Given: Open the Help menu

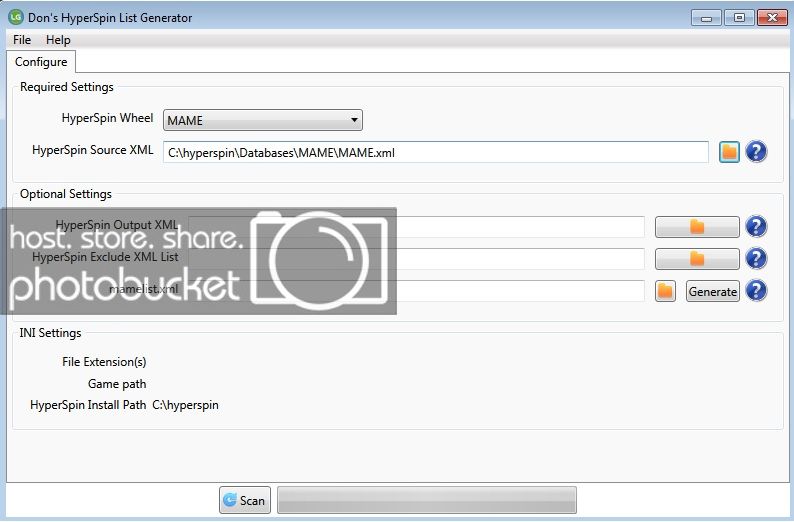Looking at the screenshot, I should (58, 40).
